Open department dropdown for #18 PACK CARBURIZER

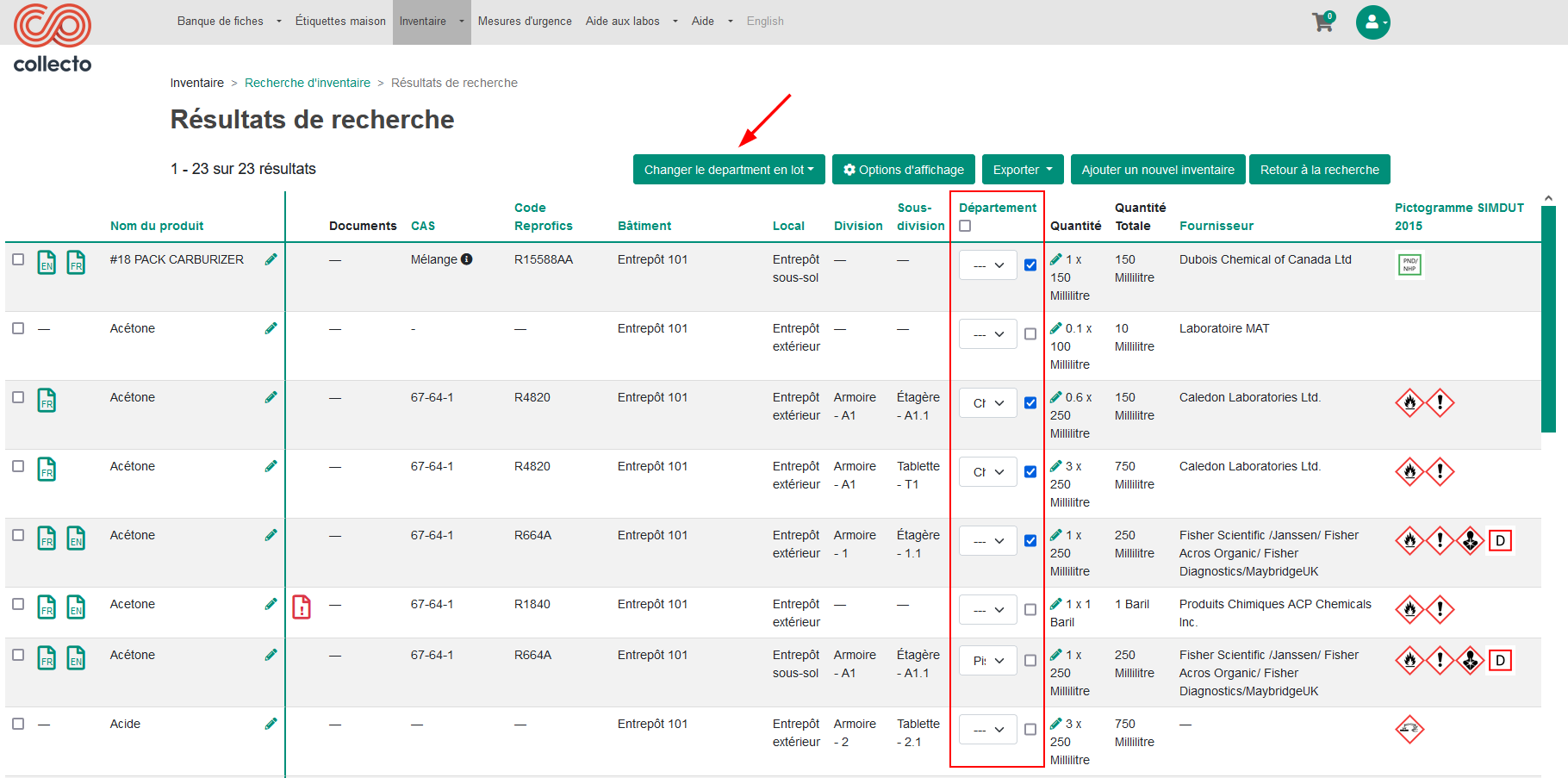tap(988, 265)
